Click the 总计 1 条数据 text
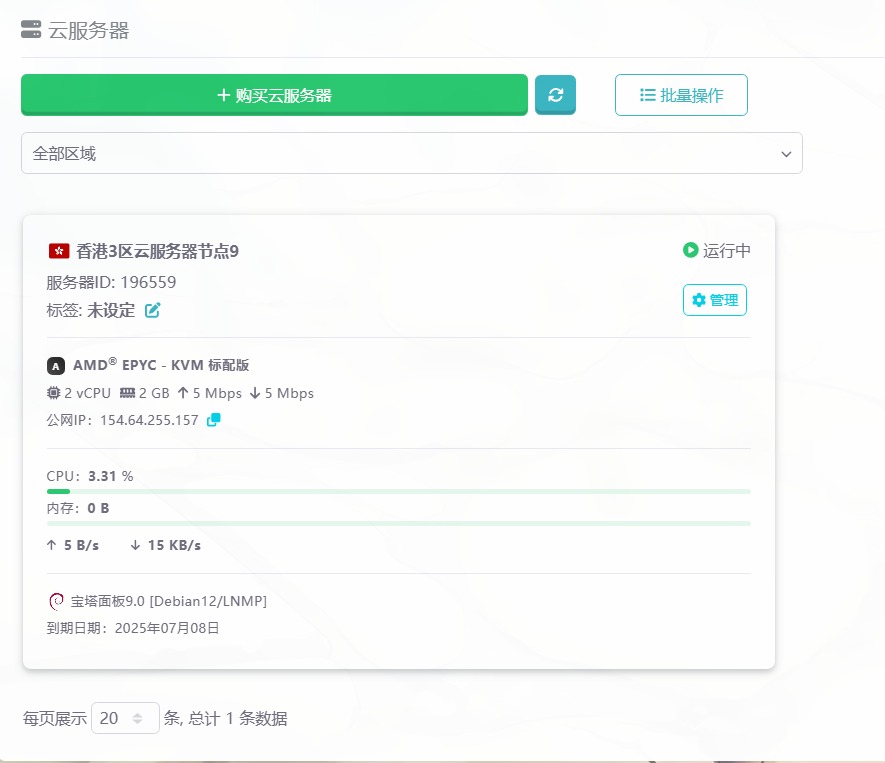885x763 pixels. pyautogui.click(x=238, y=718)
